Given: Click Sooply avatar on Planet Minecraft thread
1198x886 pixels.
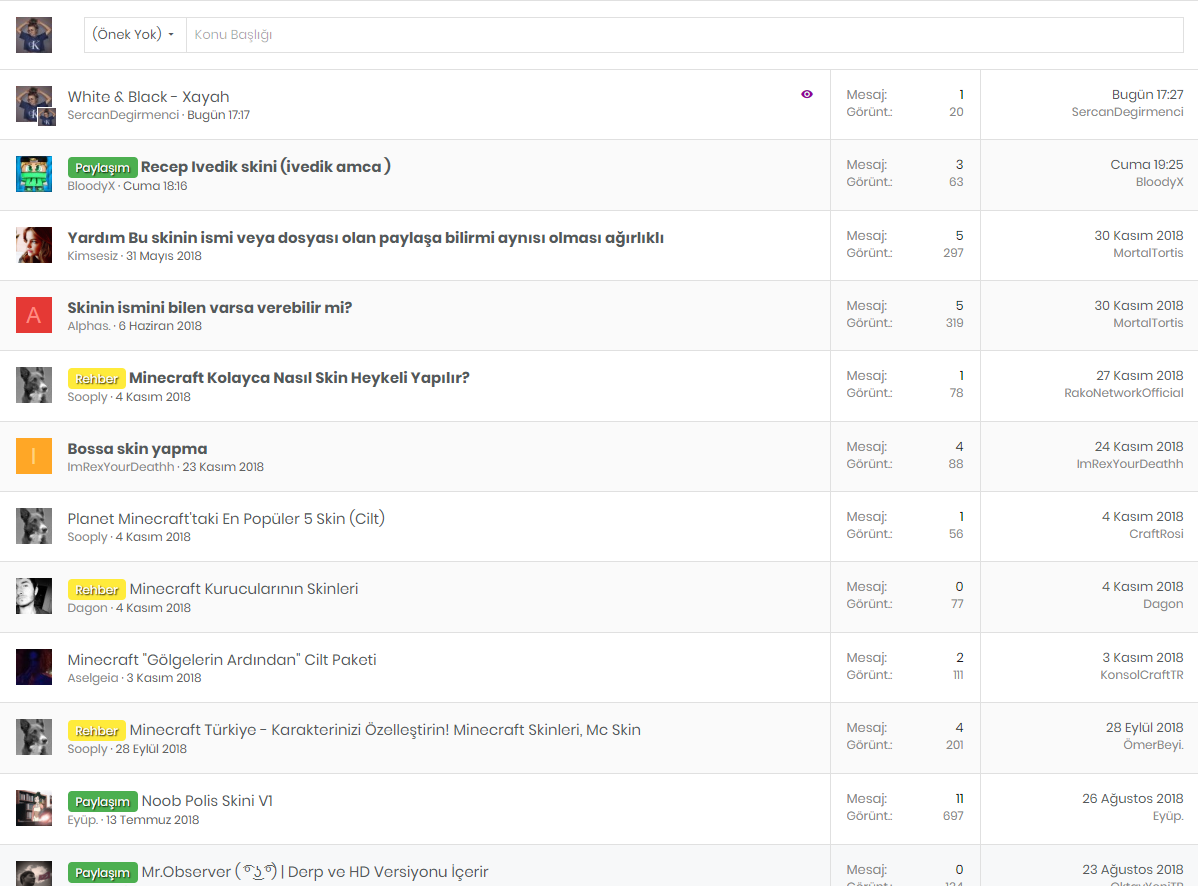Looking at the screenshot, I should [34, 526].
